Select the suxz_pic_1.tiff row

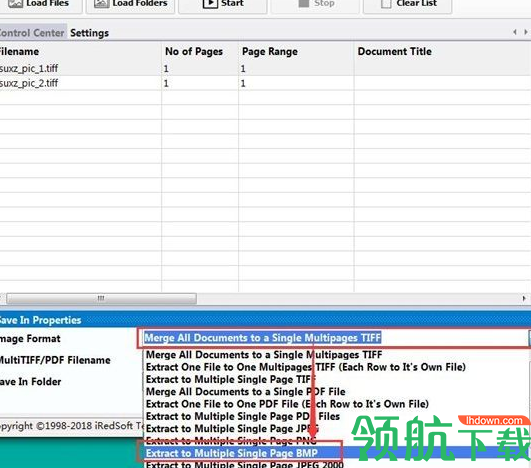coord(265,68)
